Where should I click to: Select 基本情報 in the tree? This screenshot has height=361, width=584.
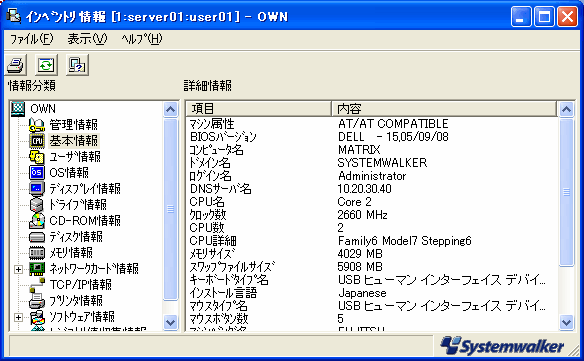click(x=73, y=141)
